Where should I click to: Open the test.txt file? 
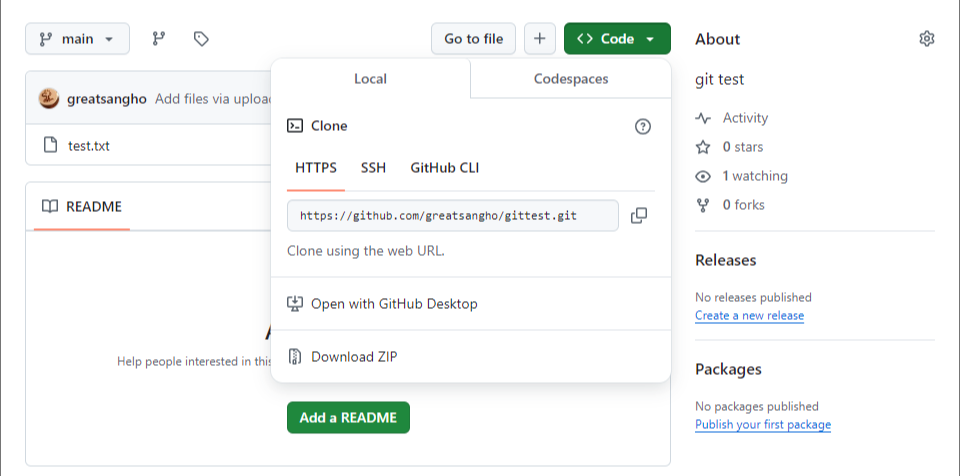click(89, 146)
